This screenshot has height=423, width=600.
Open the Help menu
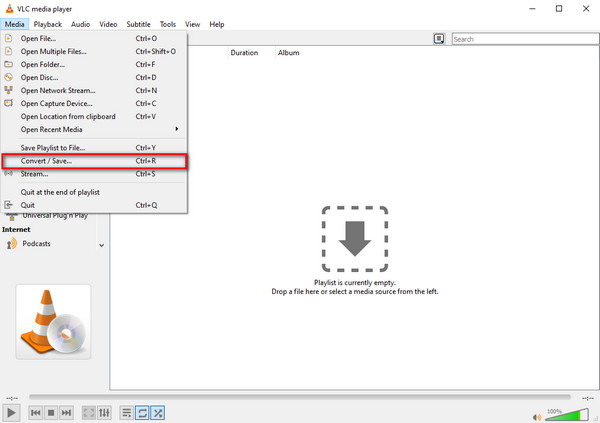click(217, 24)
